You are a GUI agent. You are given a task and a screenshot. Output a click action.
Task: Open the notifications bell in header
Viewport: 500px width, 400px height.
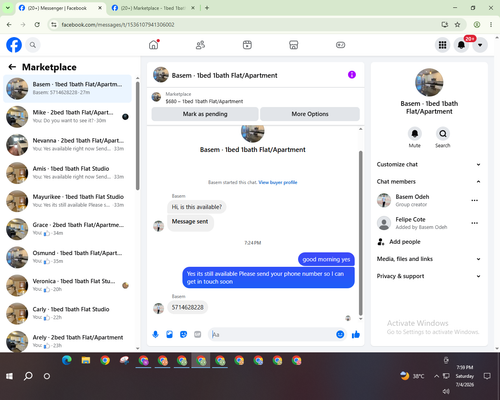pos(461,45)
